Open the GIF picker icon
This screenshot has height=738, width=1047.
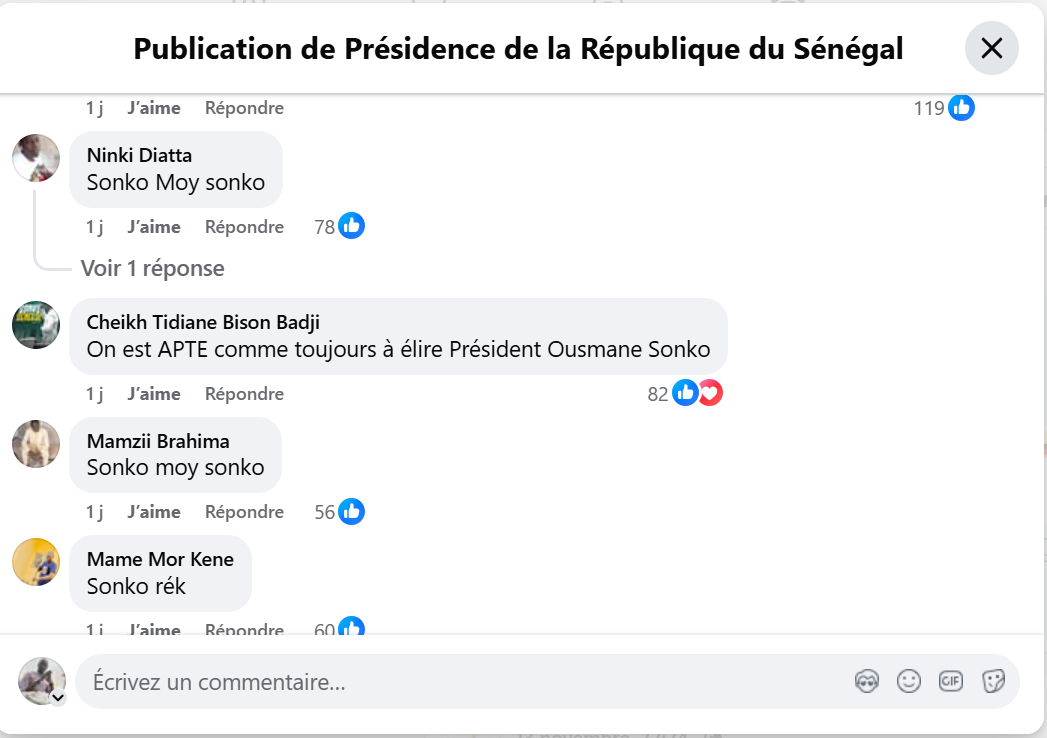coord(950,682)
